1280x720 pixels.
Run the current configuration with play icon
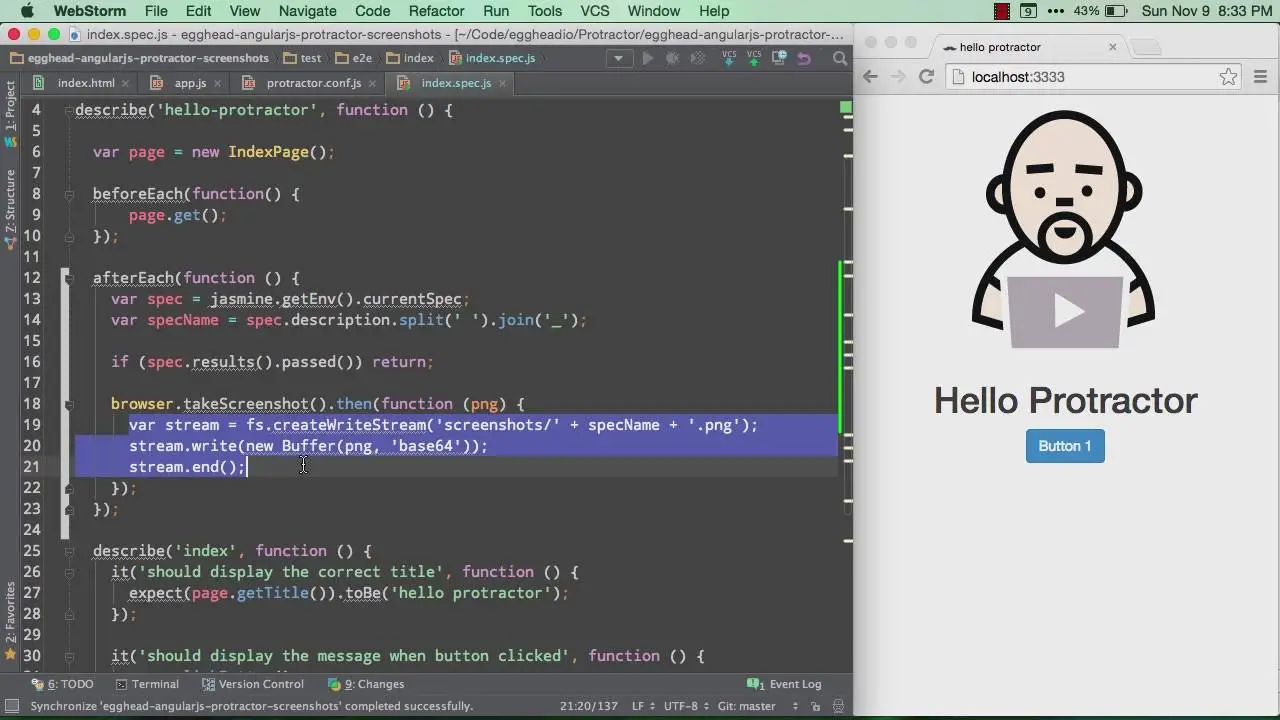pos(647,58)
